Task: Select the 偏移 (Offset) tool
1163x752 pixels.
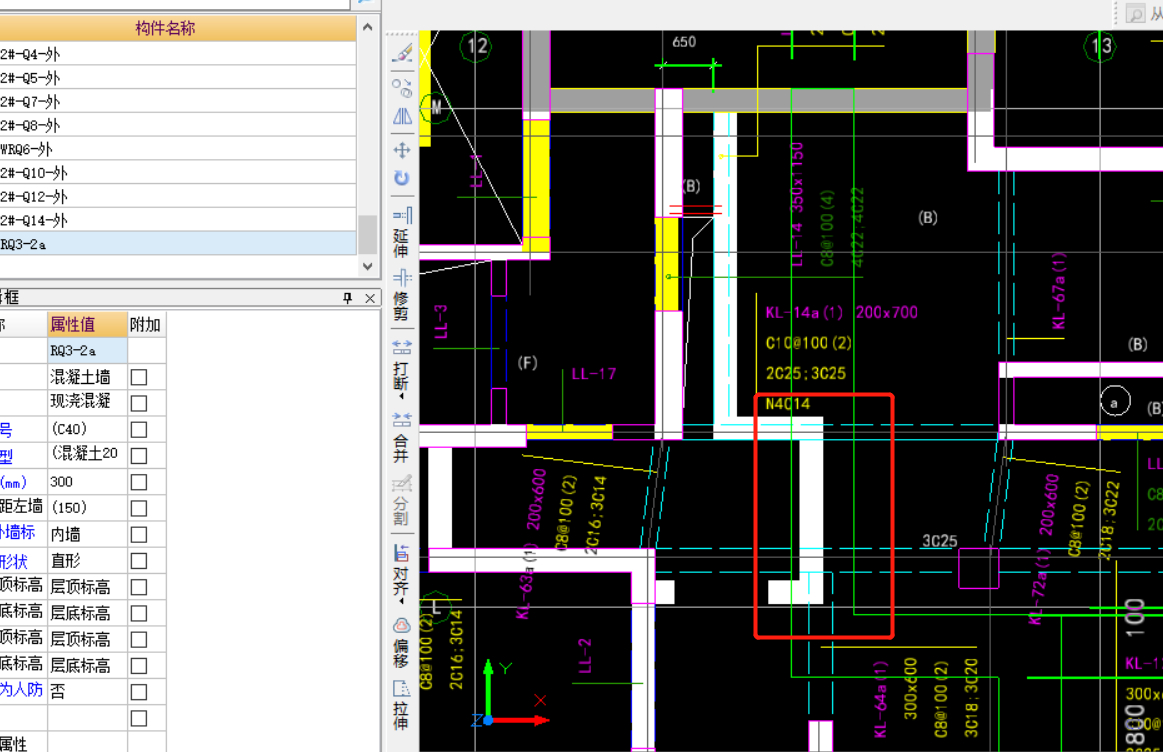Action: [x=401, y=642]
